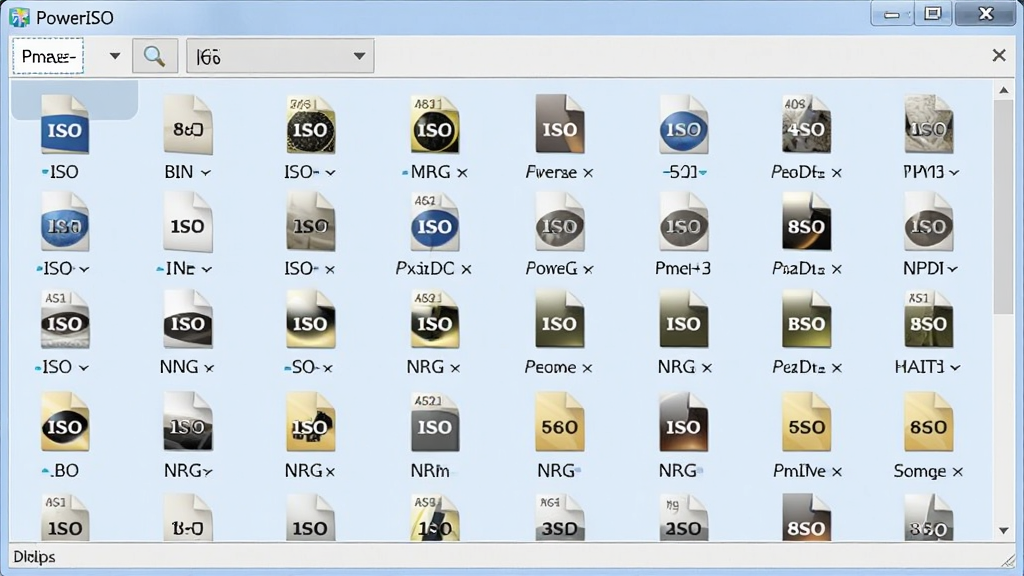Click the 8SO icon above PiaDtz
1024x576 pixels.
tap(807, 222)
